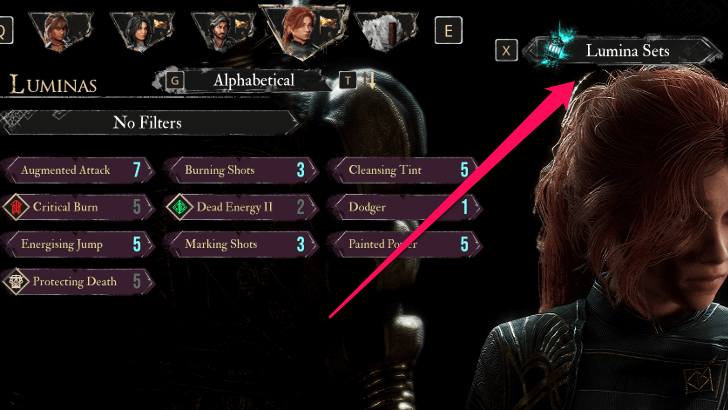This screenshot has height=410, width=728.
Task: Select the Augmented Attack lumina
Action: 79,170
